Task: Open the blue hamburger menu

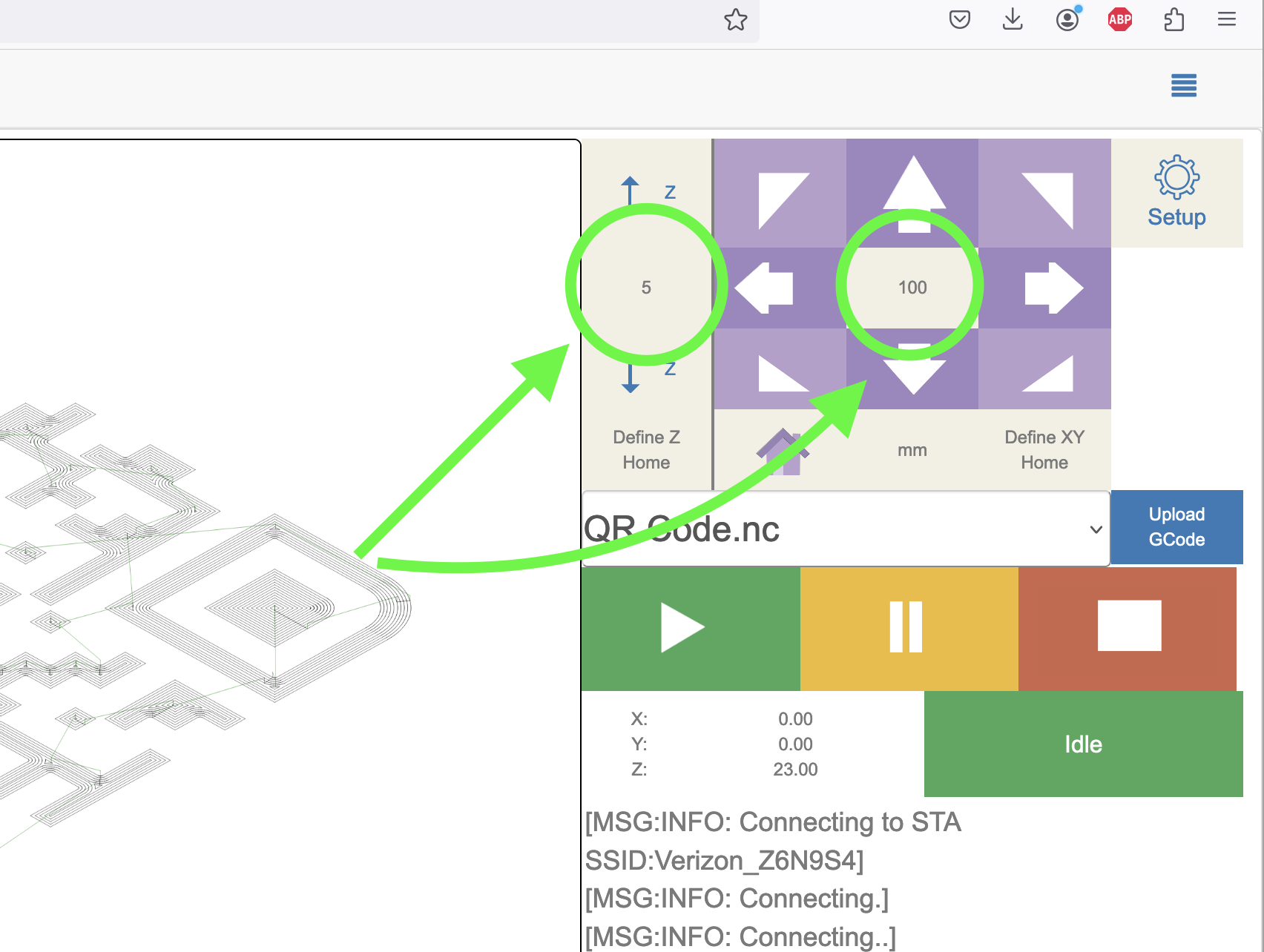Action: pyautogui.click(x=1183, y=85)
